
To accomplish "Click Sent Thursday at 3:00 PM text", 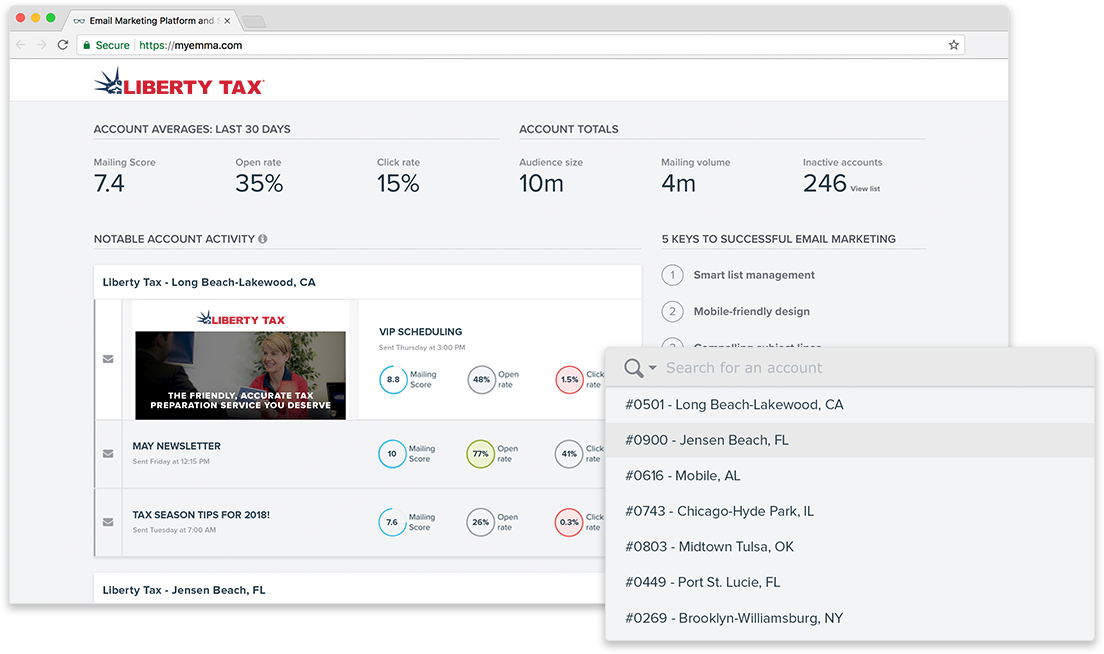I will (422, 348).
